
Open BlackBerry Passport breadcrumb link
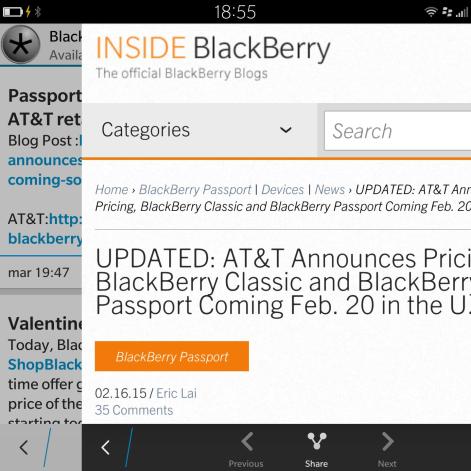[x=195, y=189]
